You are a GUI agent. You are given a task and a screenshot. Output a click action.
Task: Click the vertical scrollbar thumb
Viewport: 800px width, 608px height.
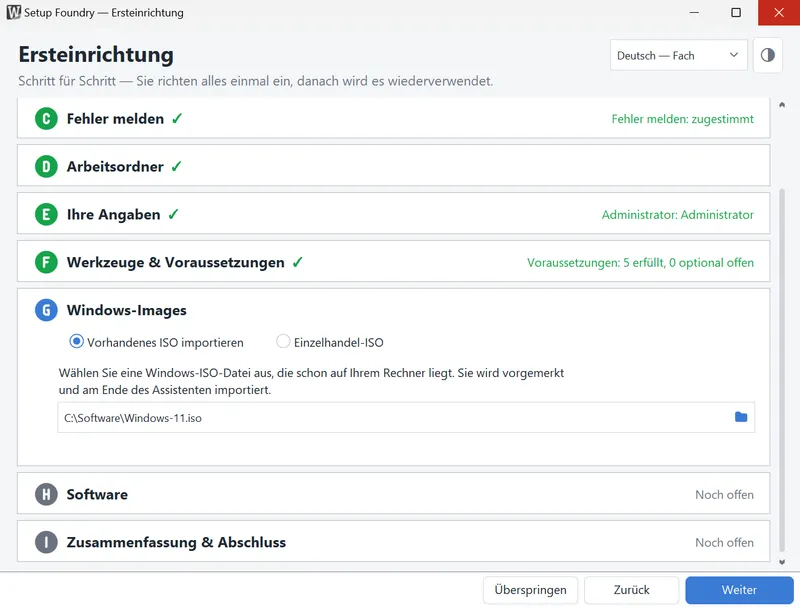tap(782, 370)
